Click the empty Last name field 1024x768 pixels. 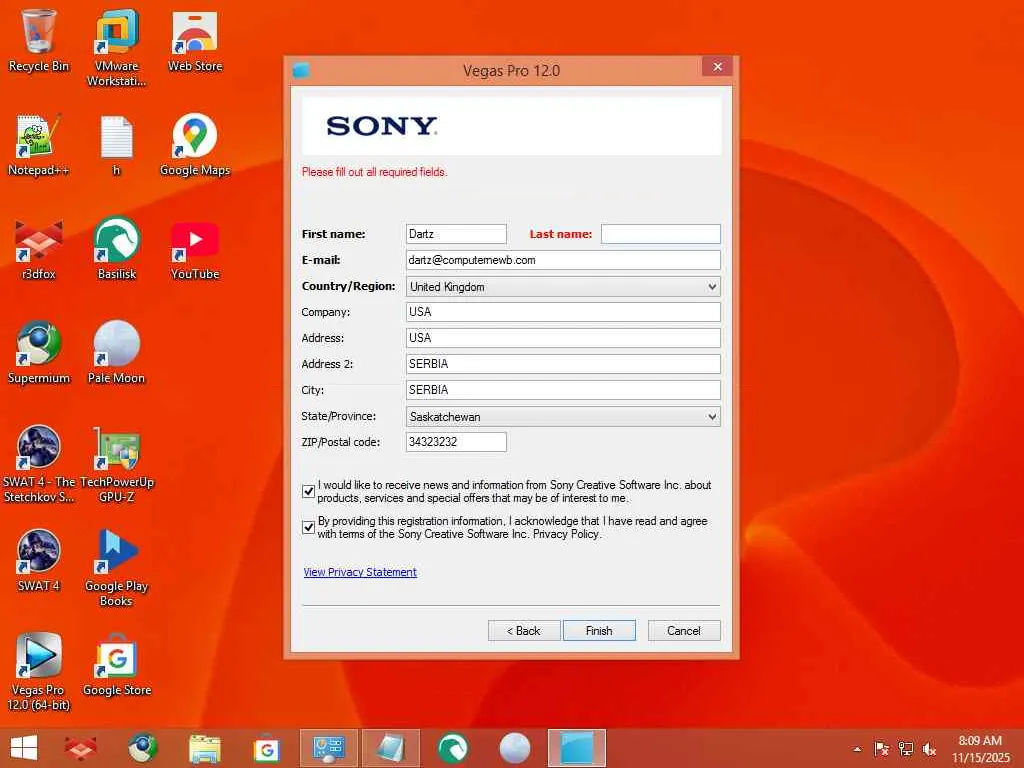click(x=660, y=234)
